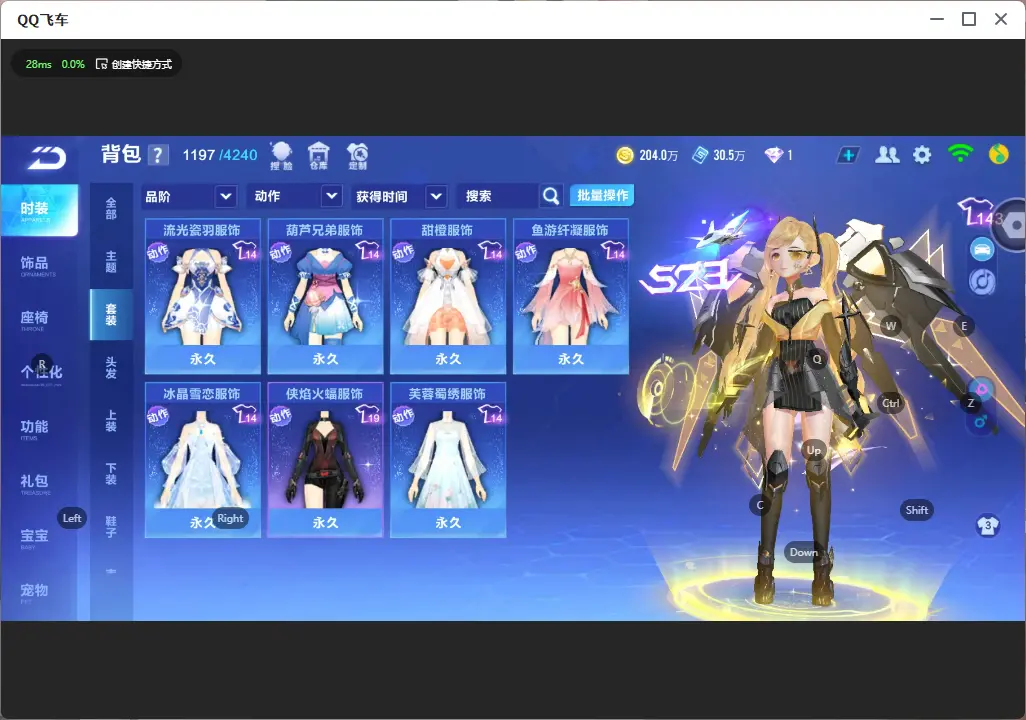The image size is (1026, 720).
Task: Open the 捏脸 face customization icon
Action: 281,156
